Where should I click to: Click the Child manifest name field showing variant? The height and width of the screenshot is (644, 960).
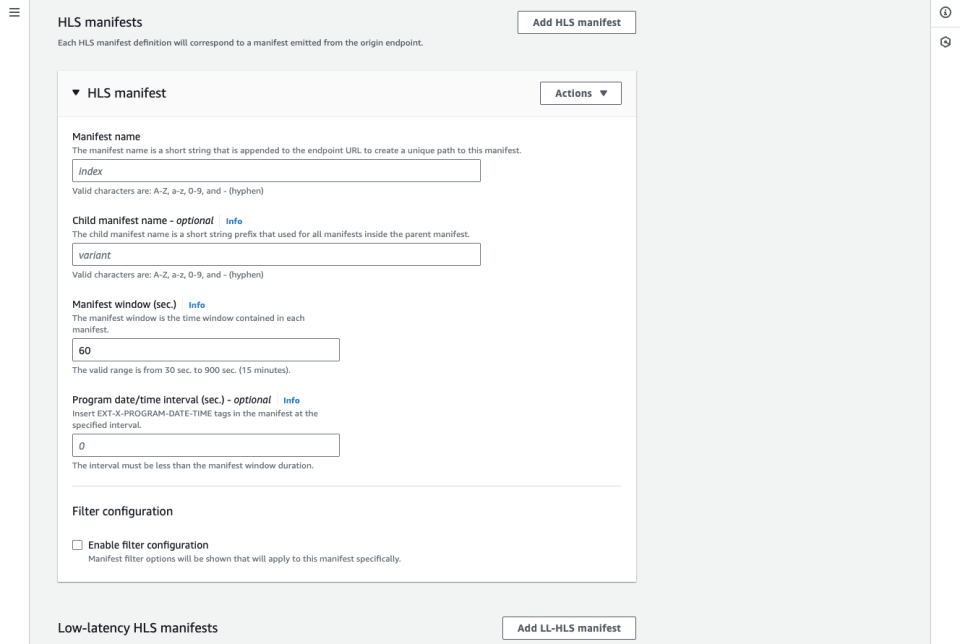pos(277,255)
